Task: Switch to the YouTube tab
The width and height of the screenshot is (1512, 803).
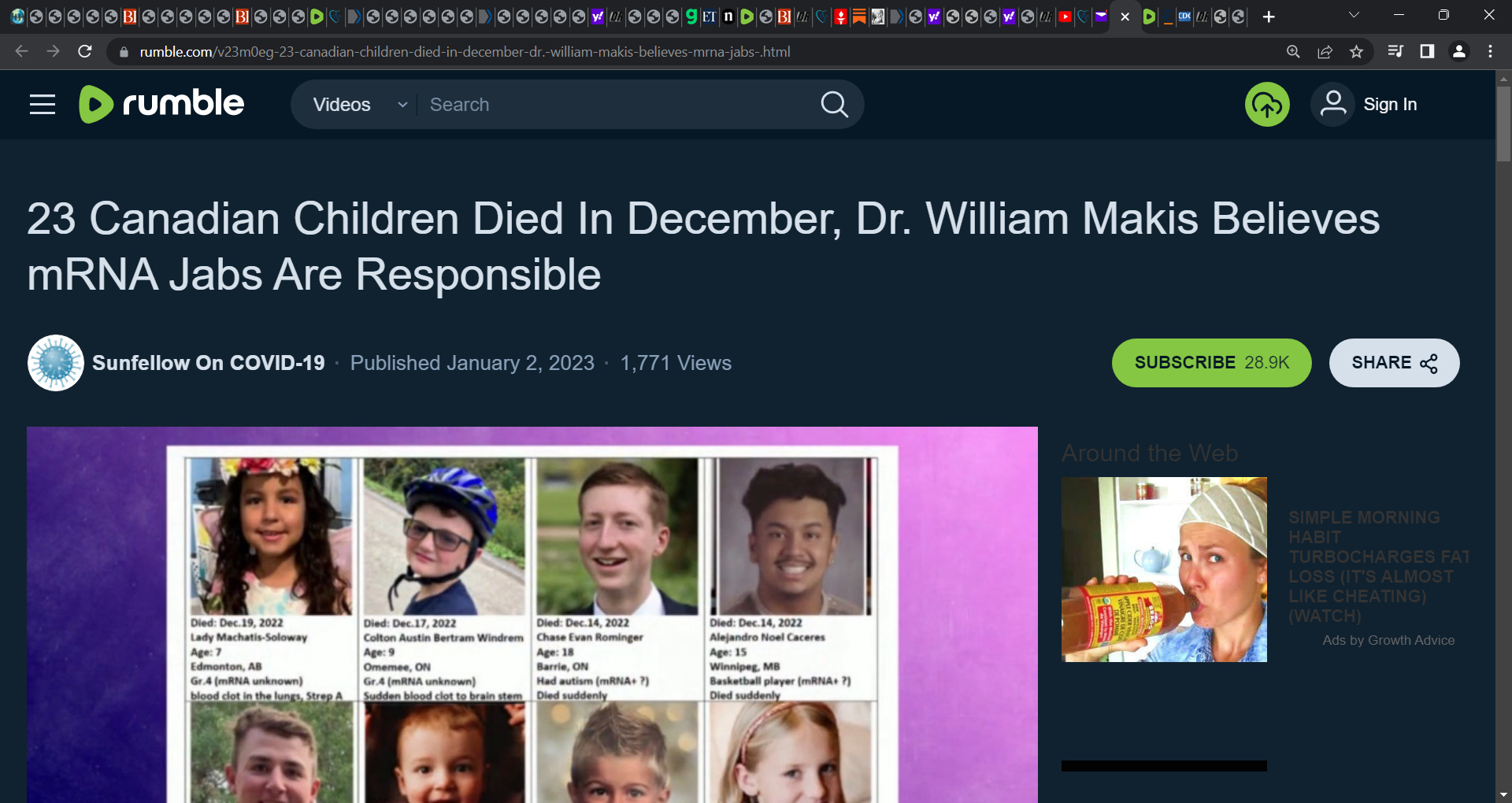Action: [x=1065, y=17]
